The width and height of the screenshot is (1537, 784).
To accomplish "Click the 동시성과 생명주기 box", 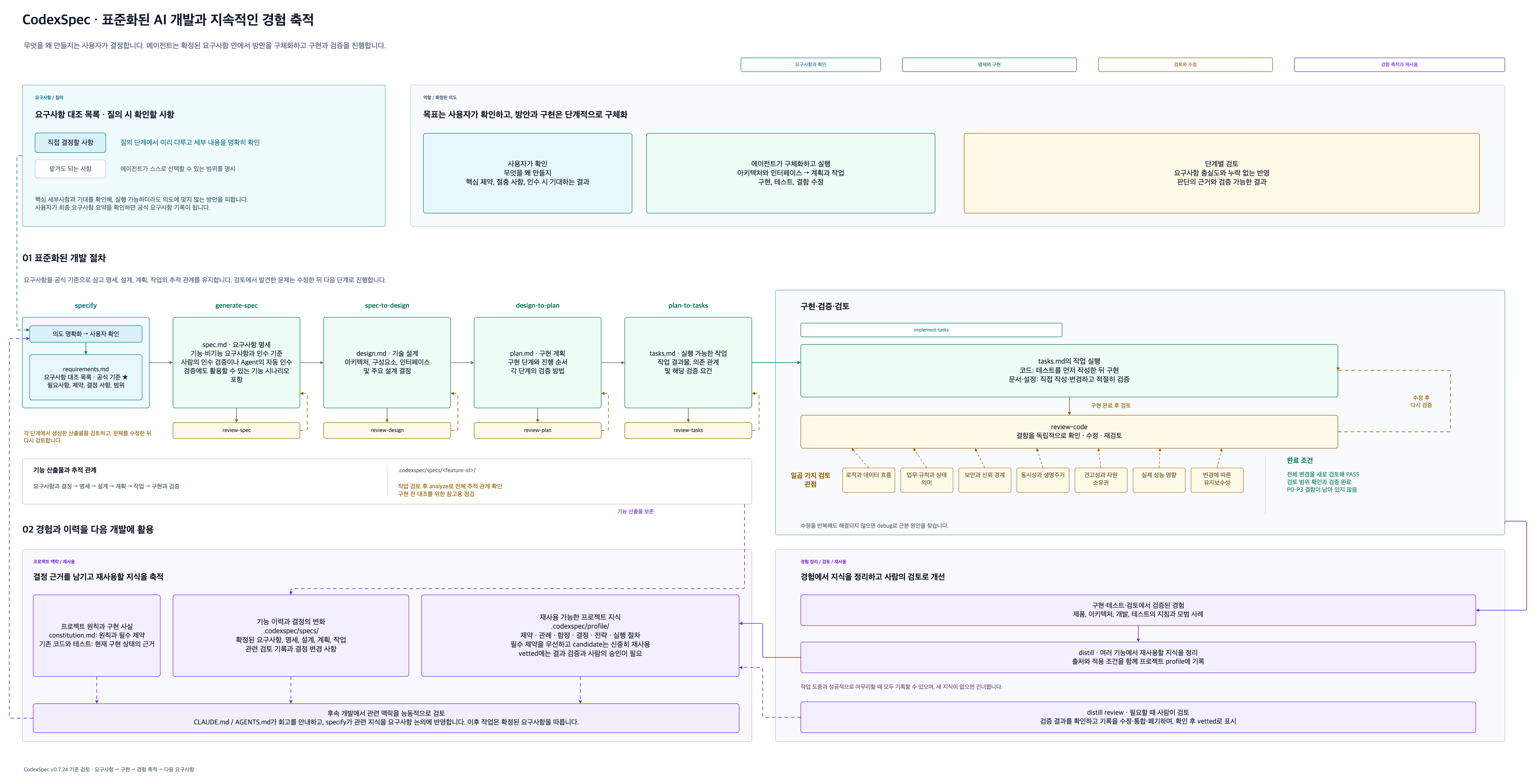I will (1042, 480).
